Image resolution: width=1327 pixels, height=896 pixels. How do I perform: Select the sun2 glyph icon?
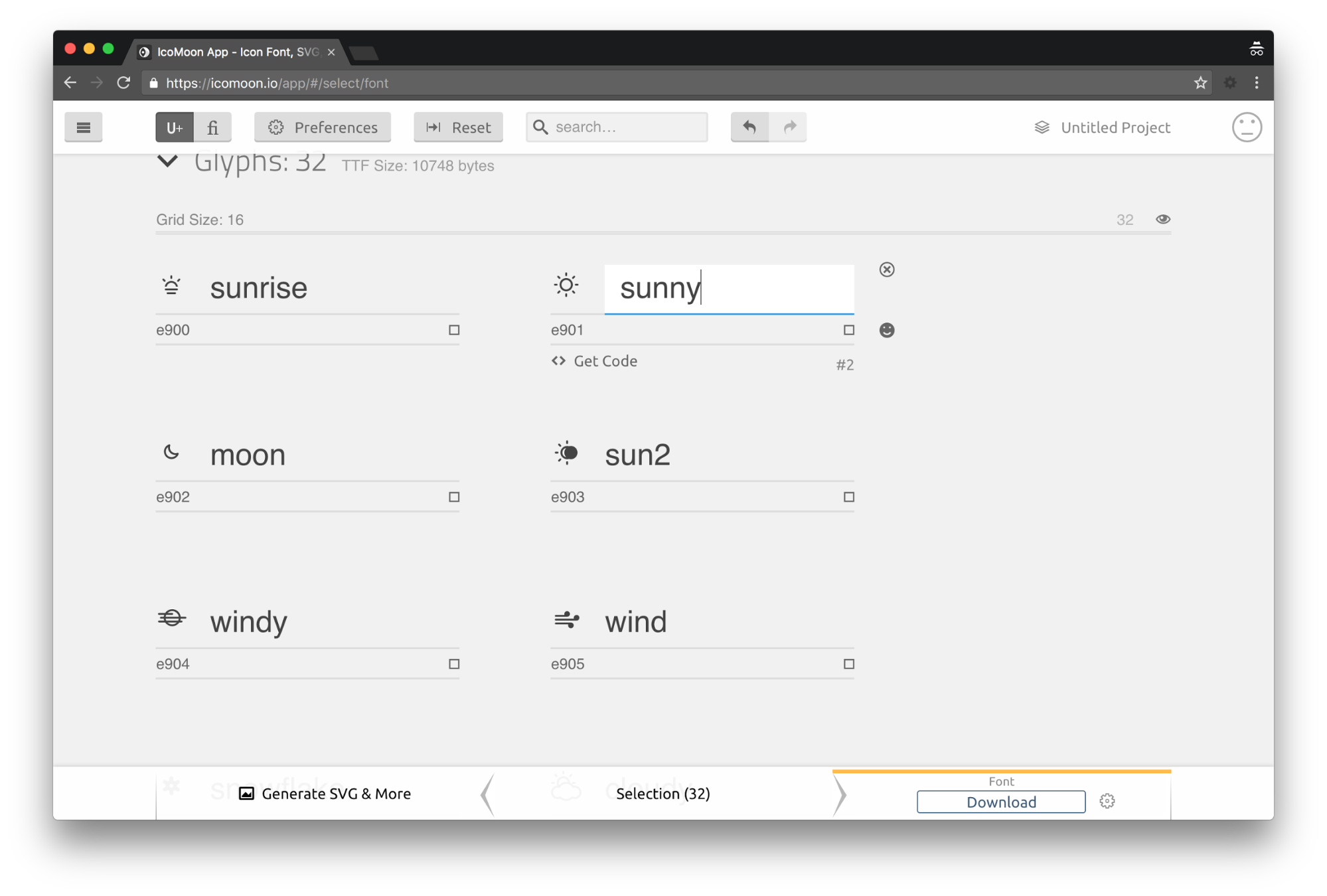point(566,453)
